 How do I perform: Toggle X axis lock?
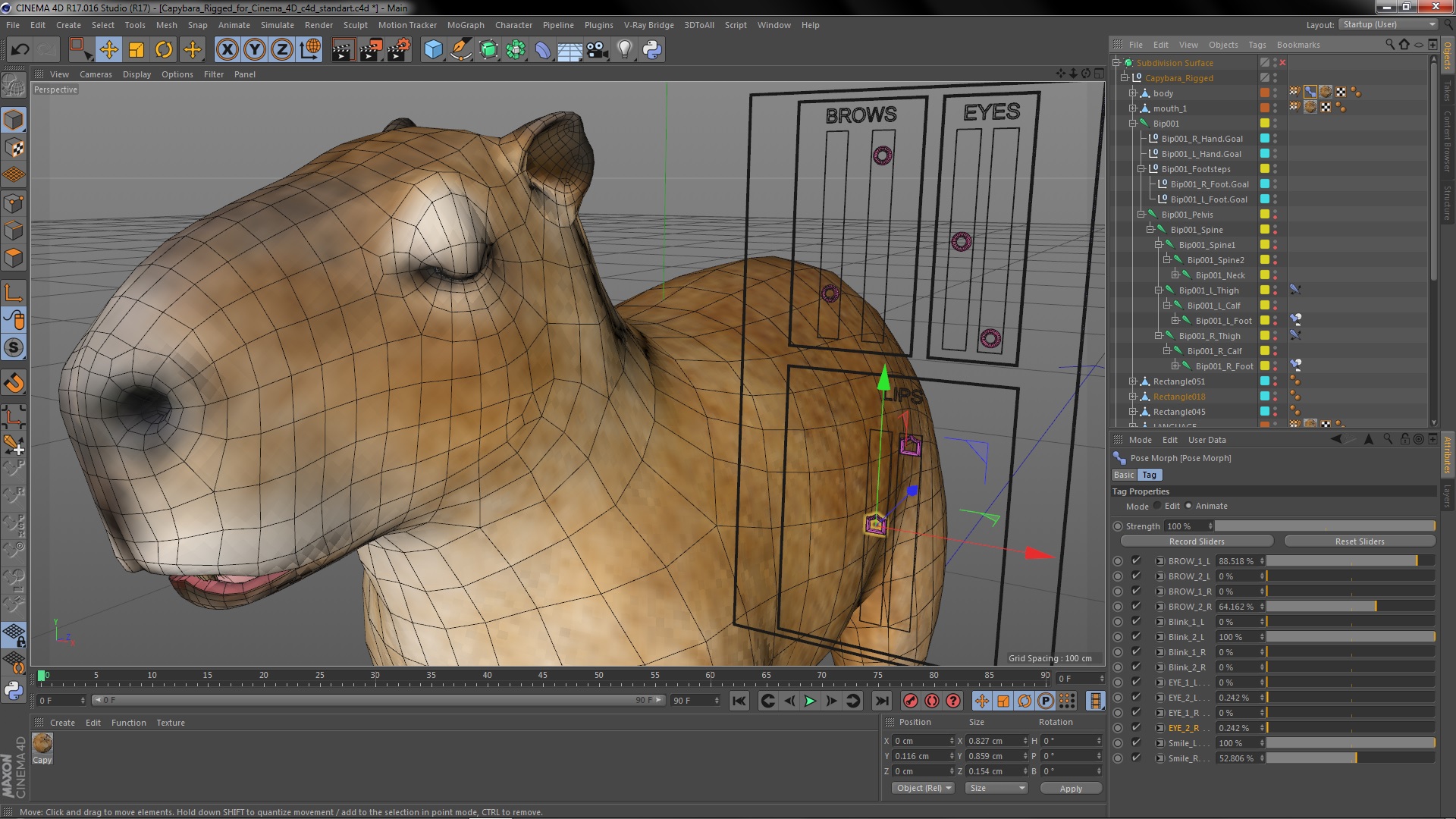[x=227, y=50]
